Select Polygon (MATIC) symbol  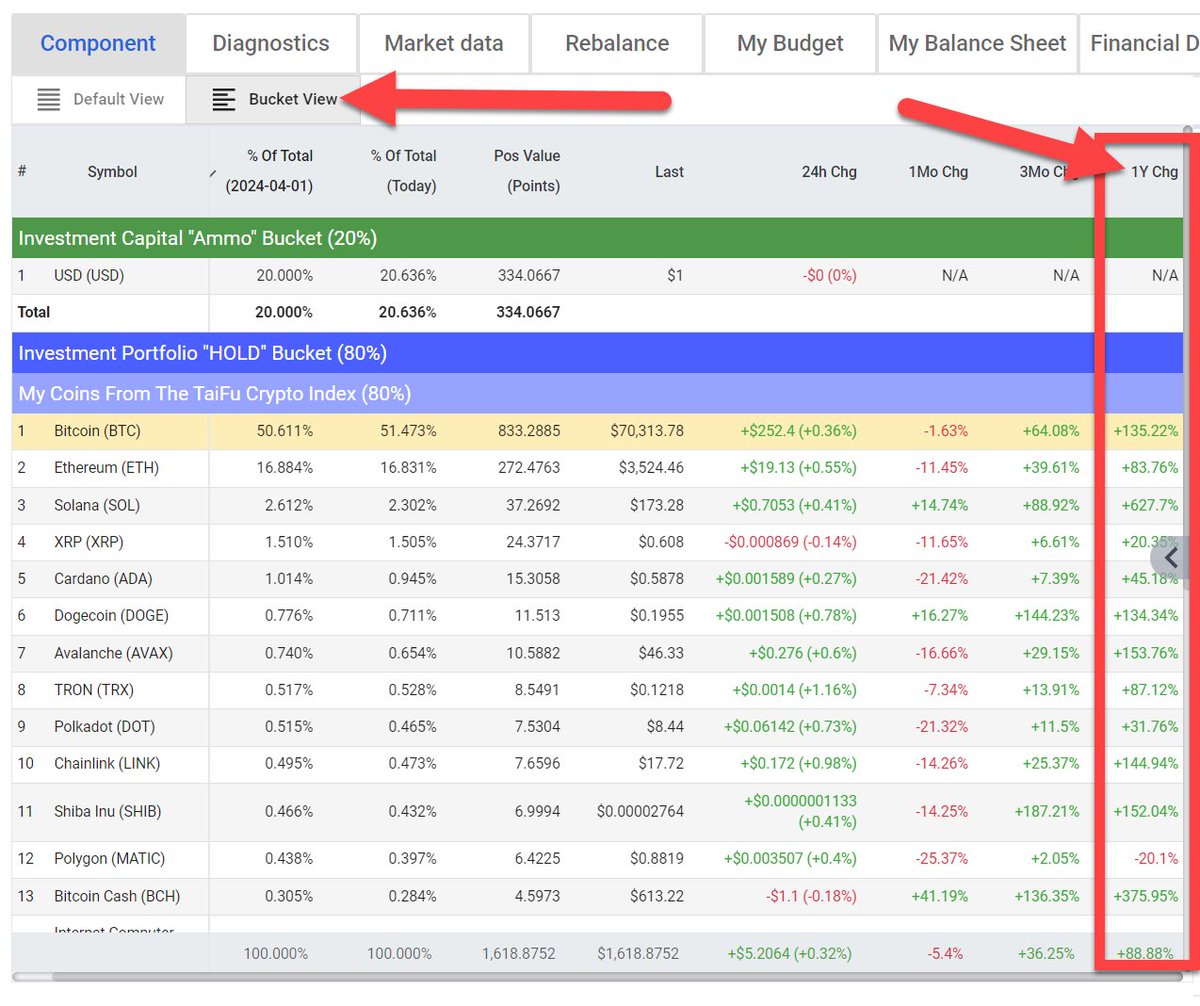click(109, 858)
